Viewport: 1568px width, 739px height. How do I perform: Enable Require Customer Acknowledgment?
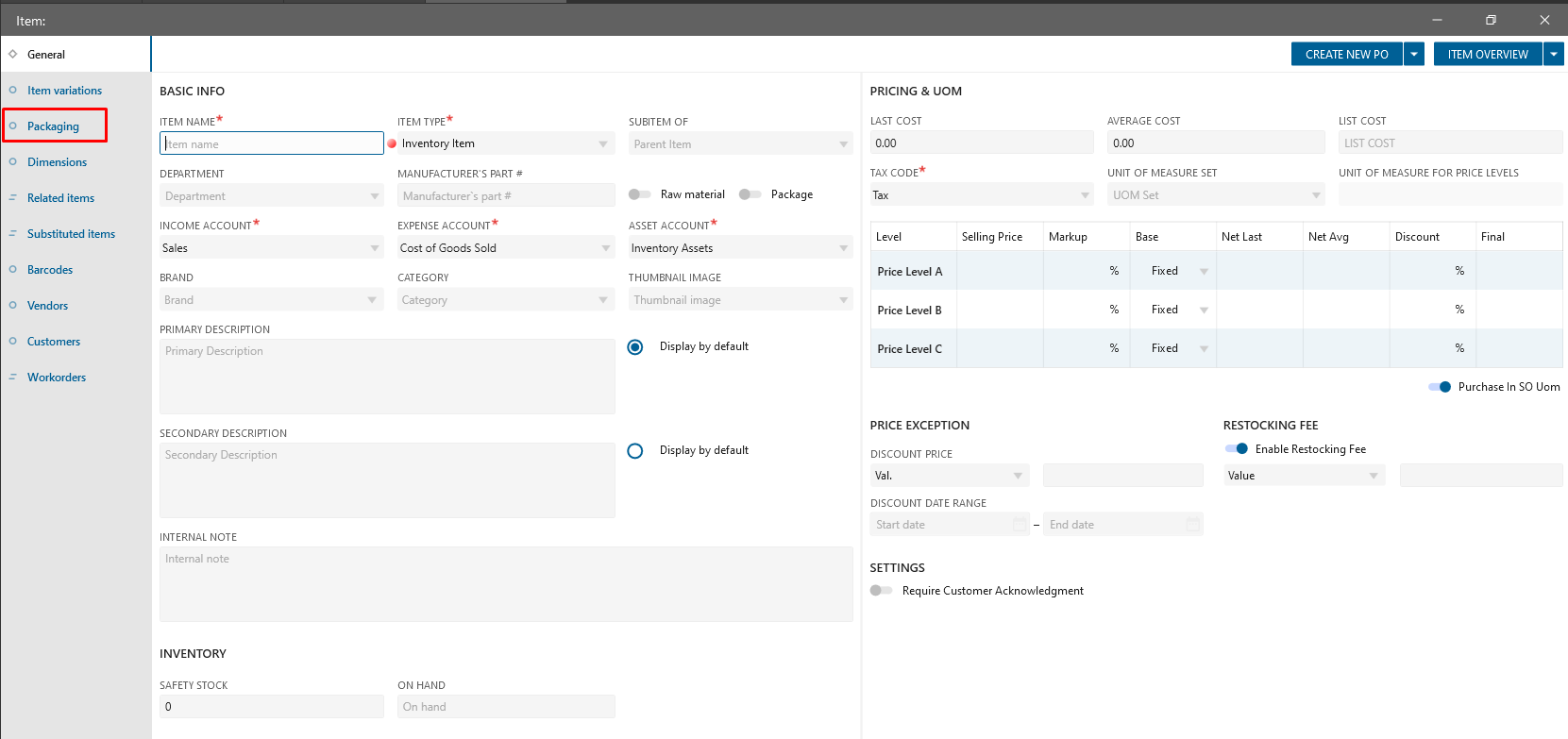(x=881, y=591)
